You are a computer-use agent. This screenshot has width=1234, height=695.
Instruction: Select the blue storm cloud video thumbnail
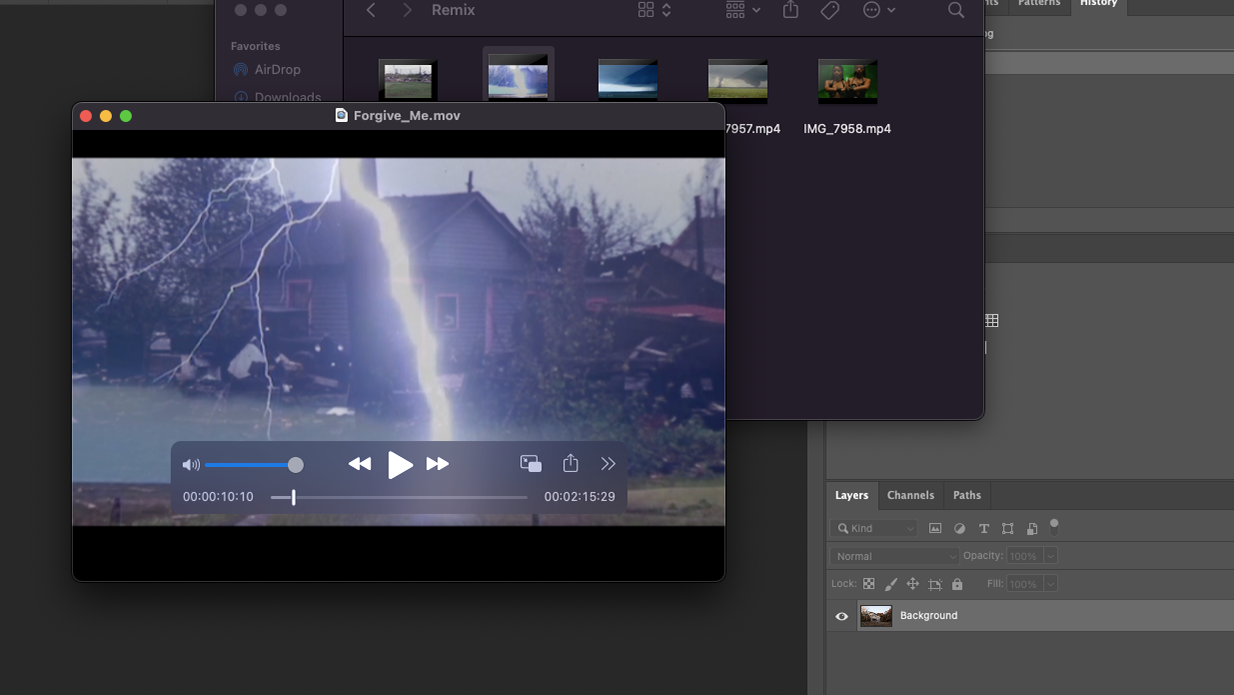click(x=628, y=80)
